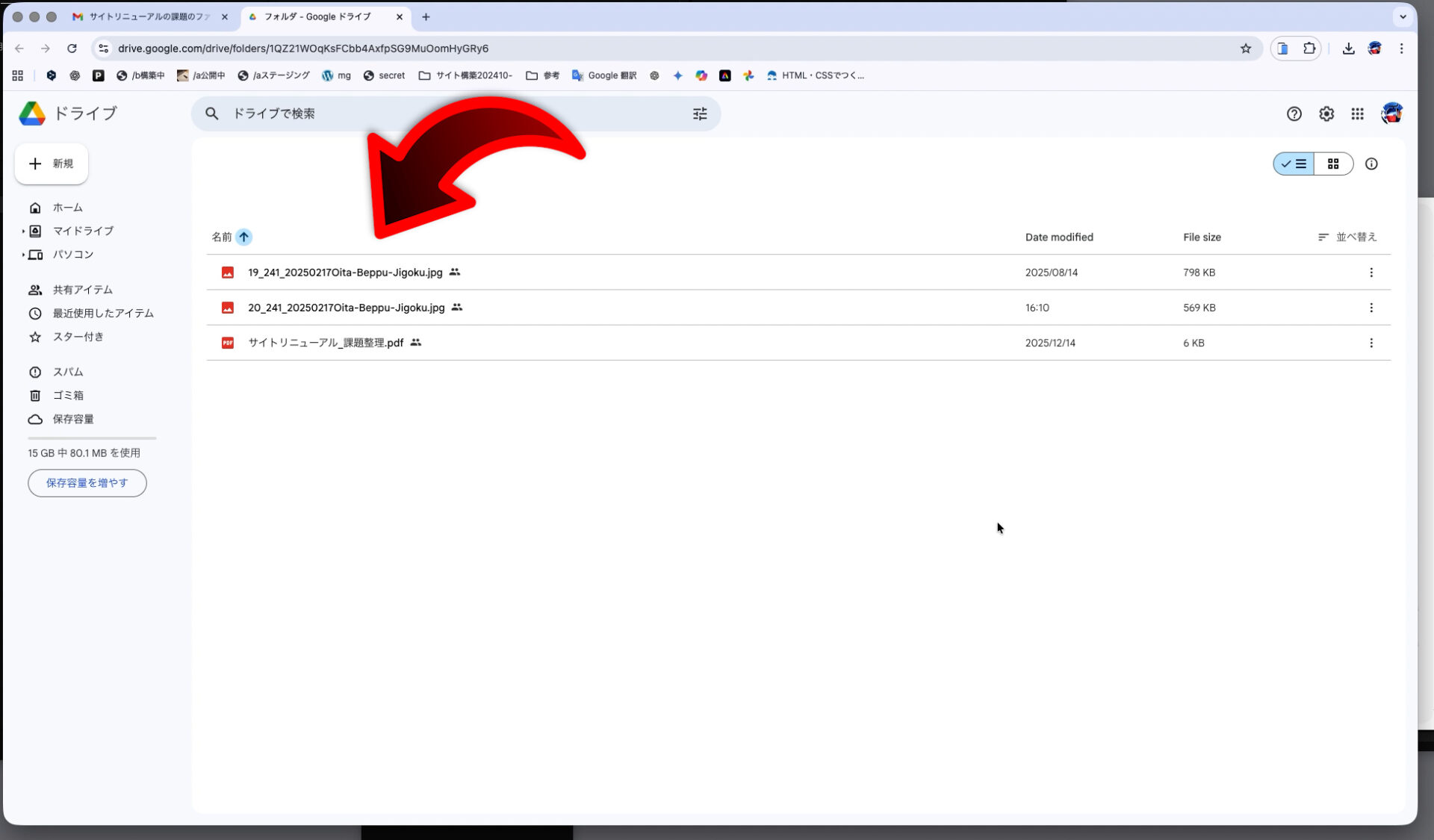Expand My Drive tree

click(23, 231)
